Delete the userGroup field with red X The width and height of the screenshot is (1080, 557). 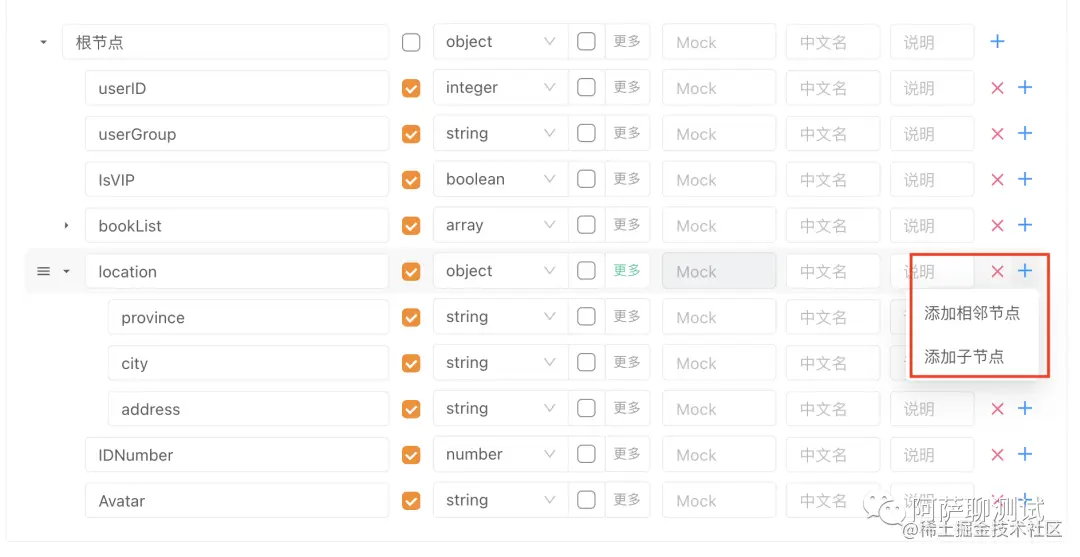pyautogui.click(x=997, y=134)
